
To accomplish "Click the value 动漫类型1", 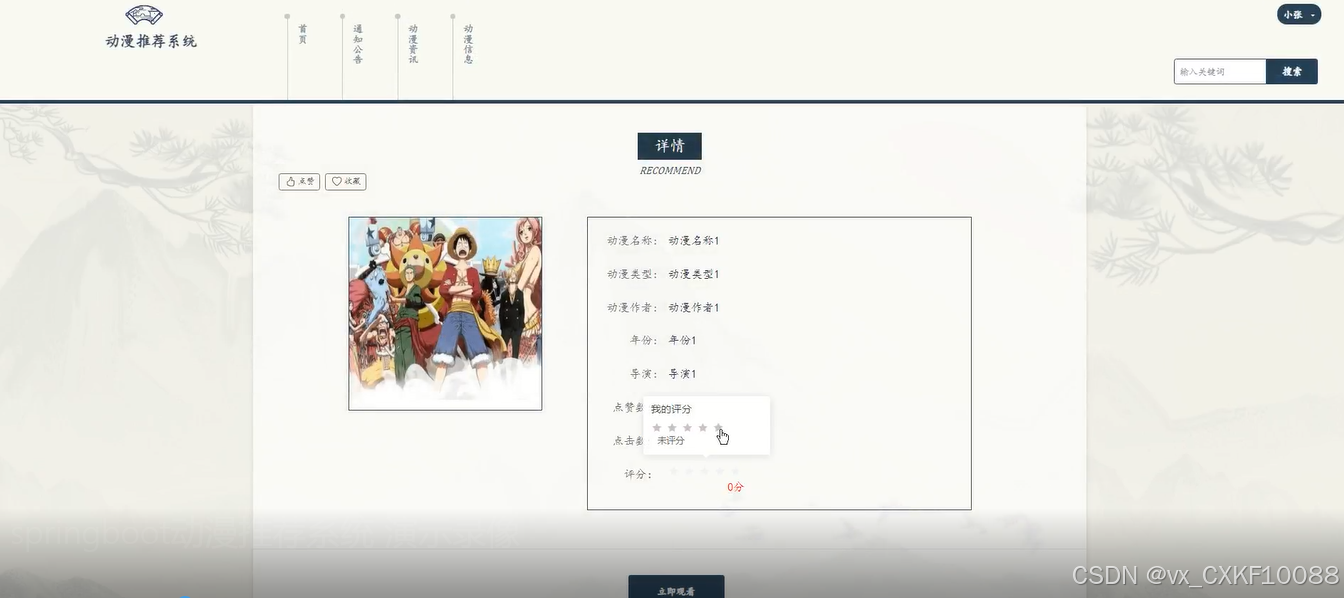I will [694, 274].
